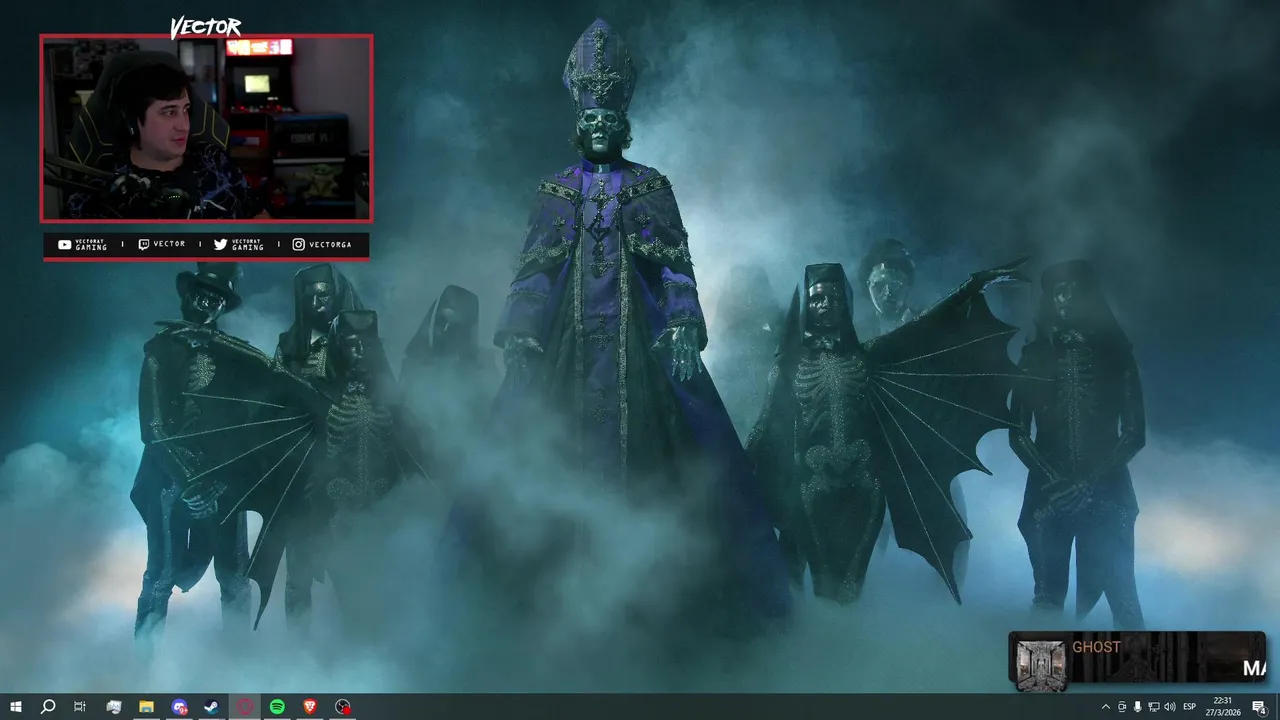Open the clock and calendar showing 22:31
The width and height of the screenshot is (1280, 720).
[1222, 707]
